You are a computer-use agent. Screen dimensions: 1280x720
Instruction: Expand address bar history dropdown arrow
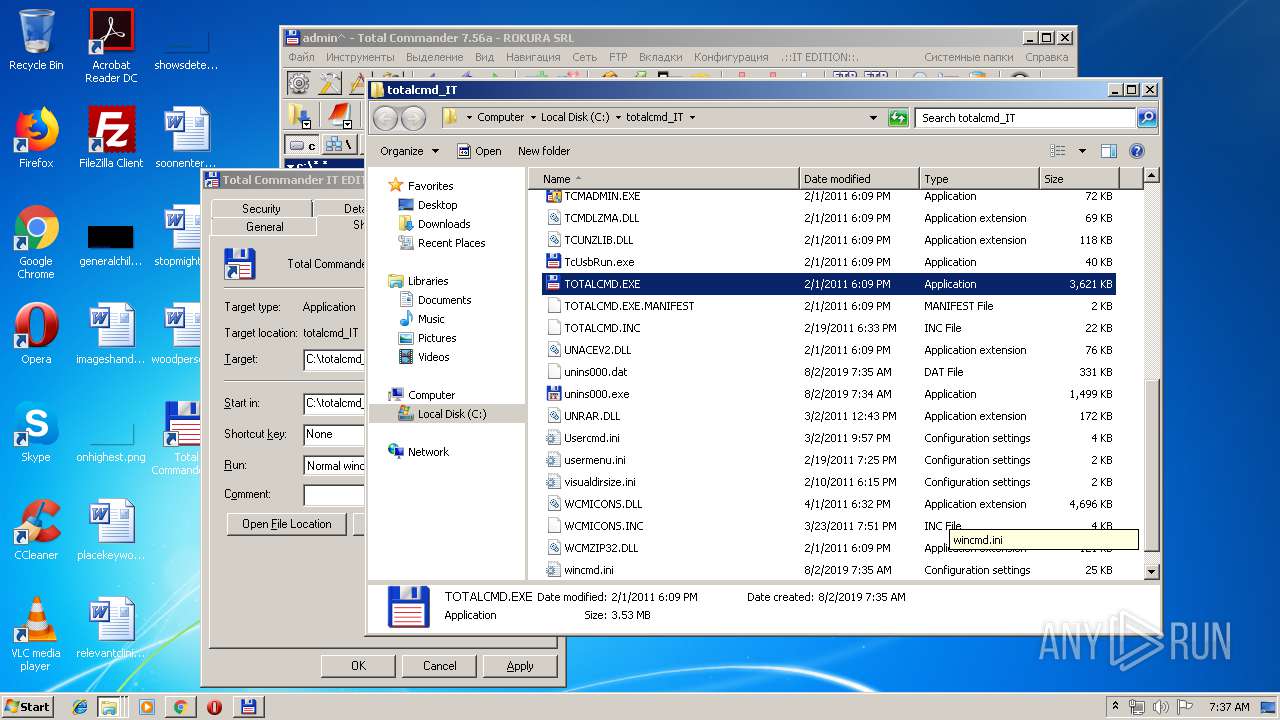(x=874, y=118)
